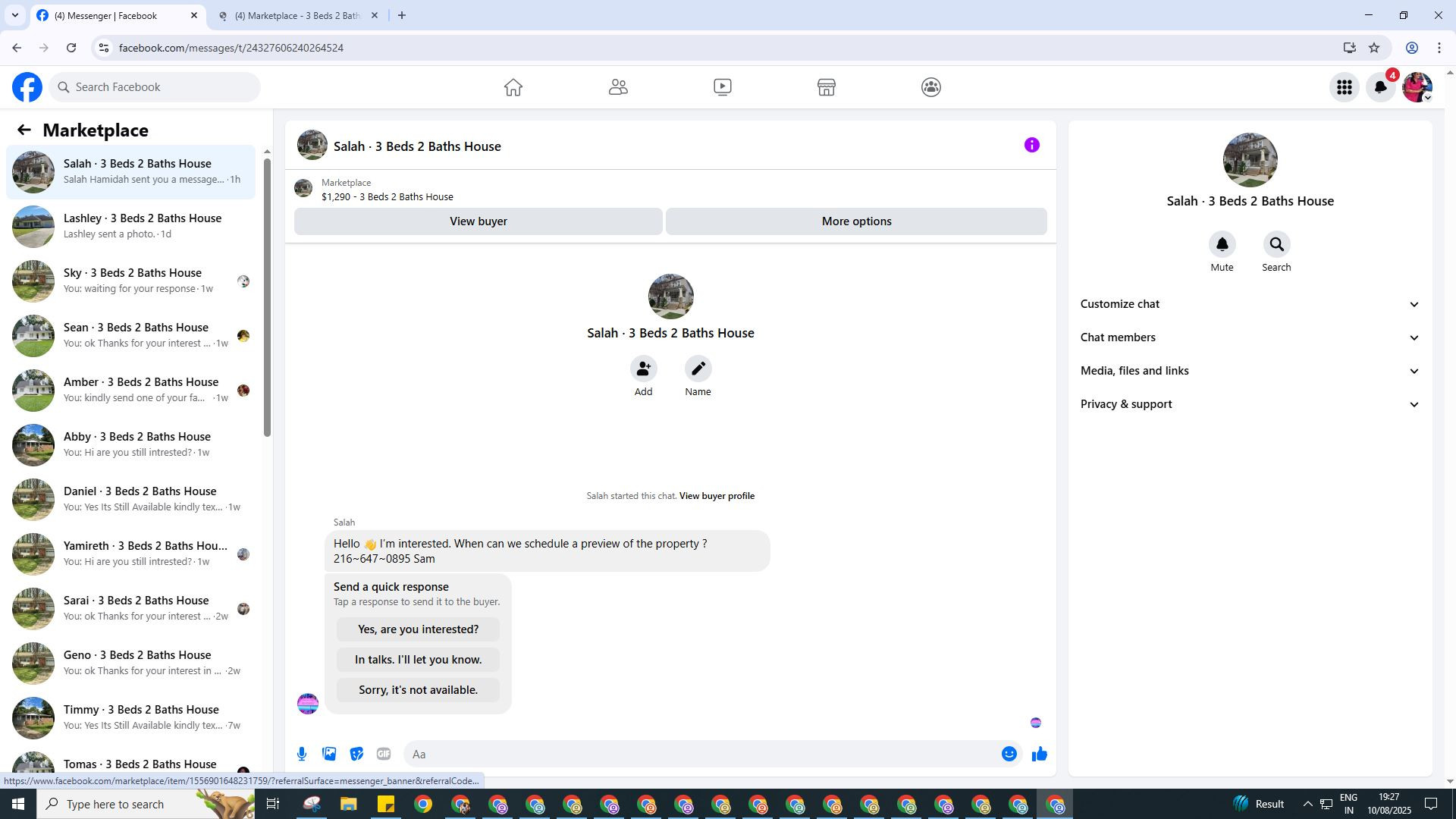Open the notifications bell

pos(1381,87)
